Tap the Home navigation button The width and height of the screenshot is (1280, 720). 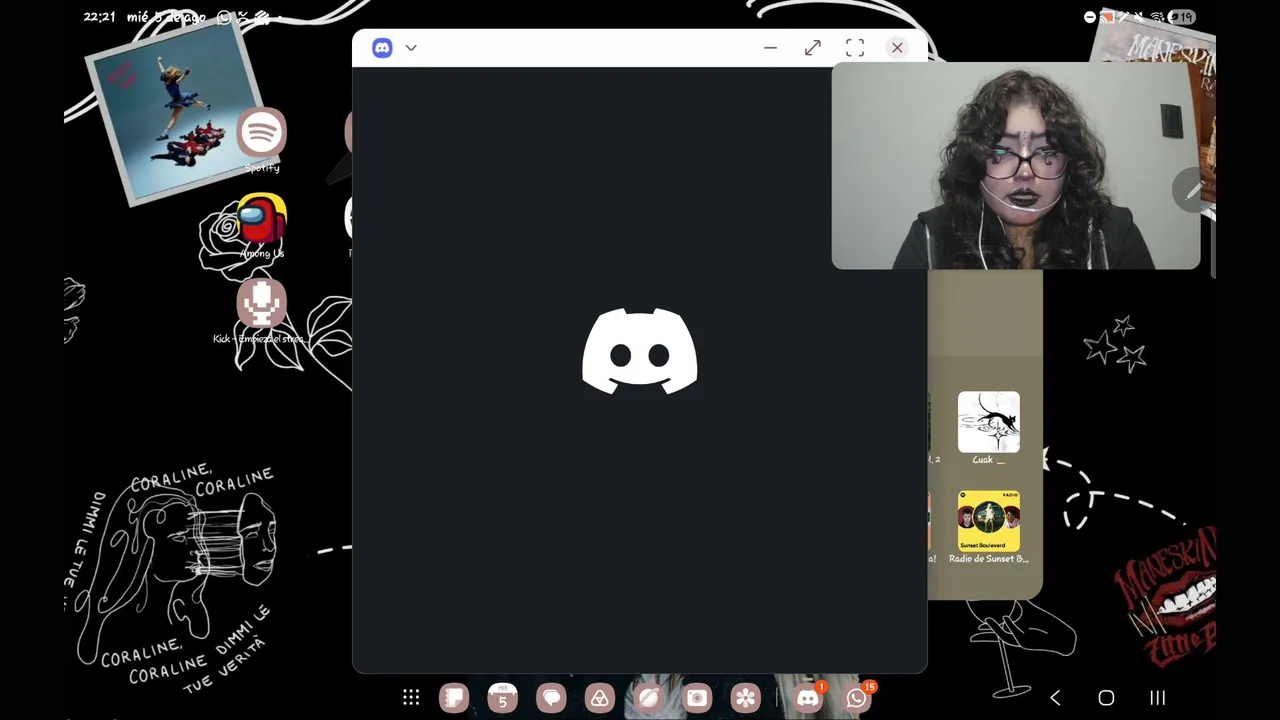point(1106,698)
